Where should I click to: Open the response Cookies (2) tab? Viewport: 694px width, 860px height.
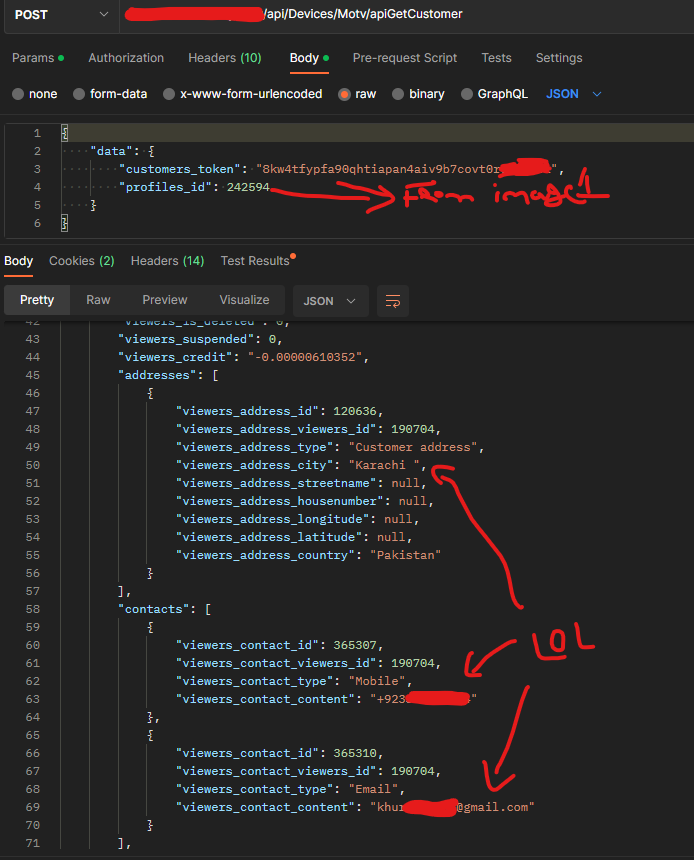pyautogui.click(x=82, y=261)
